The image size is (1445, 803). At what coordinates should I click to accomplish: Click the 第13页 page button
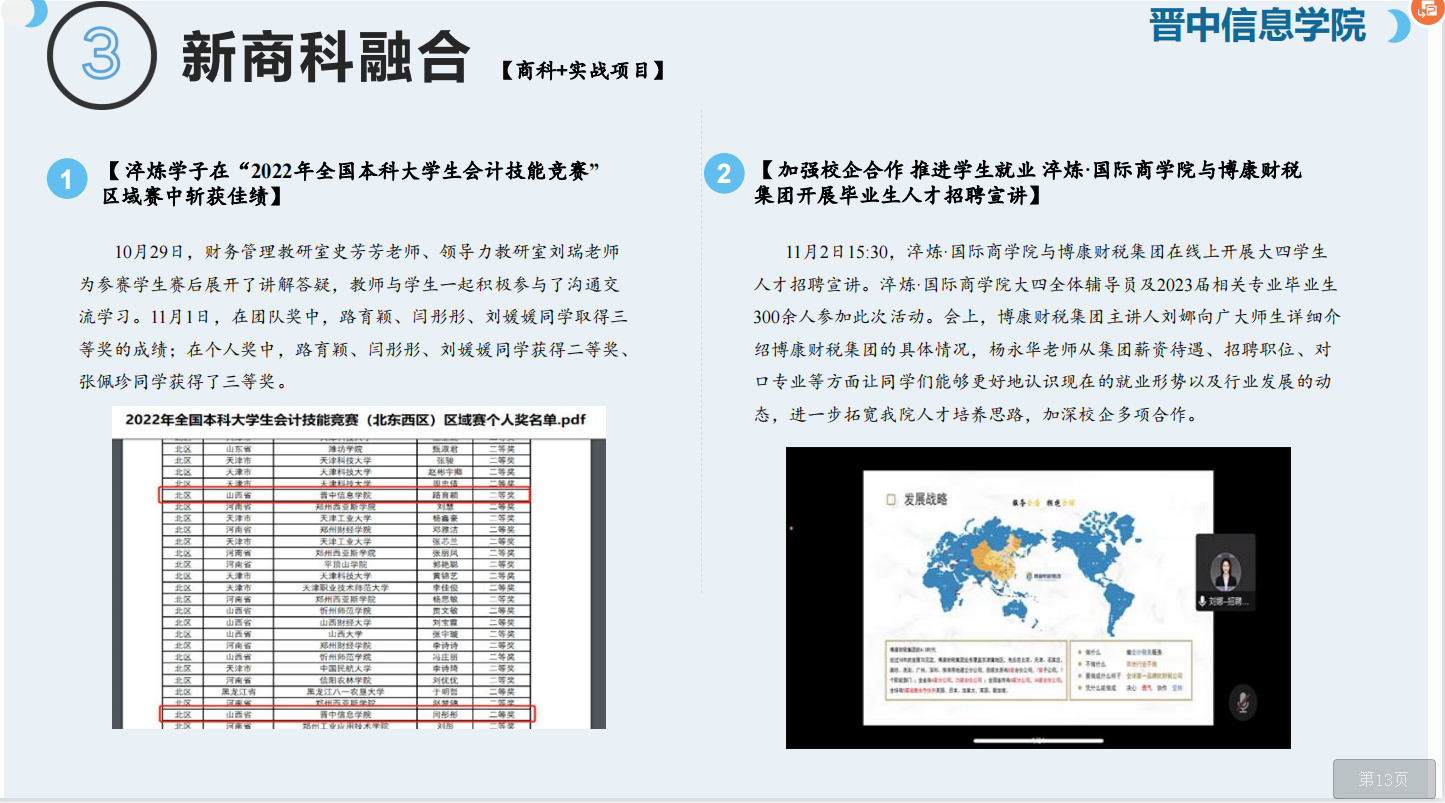pos(1383,779)
